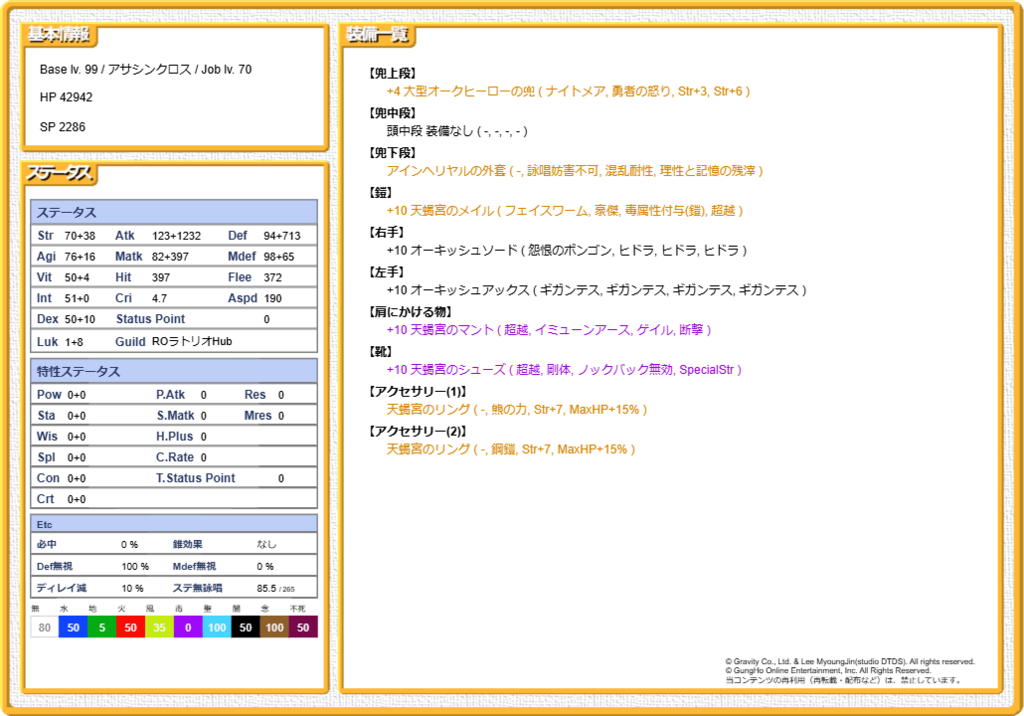Click the Int value 51+0
1024x716 pixels.
[x=77, y=299]
